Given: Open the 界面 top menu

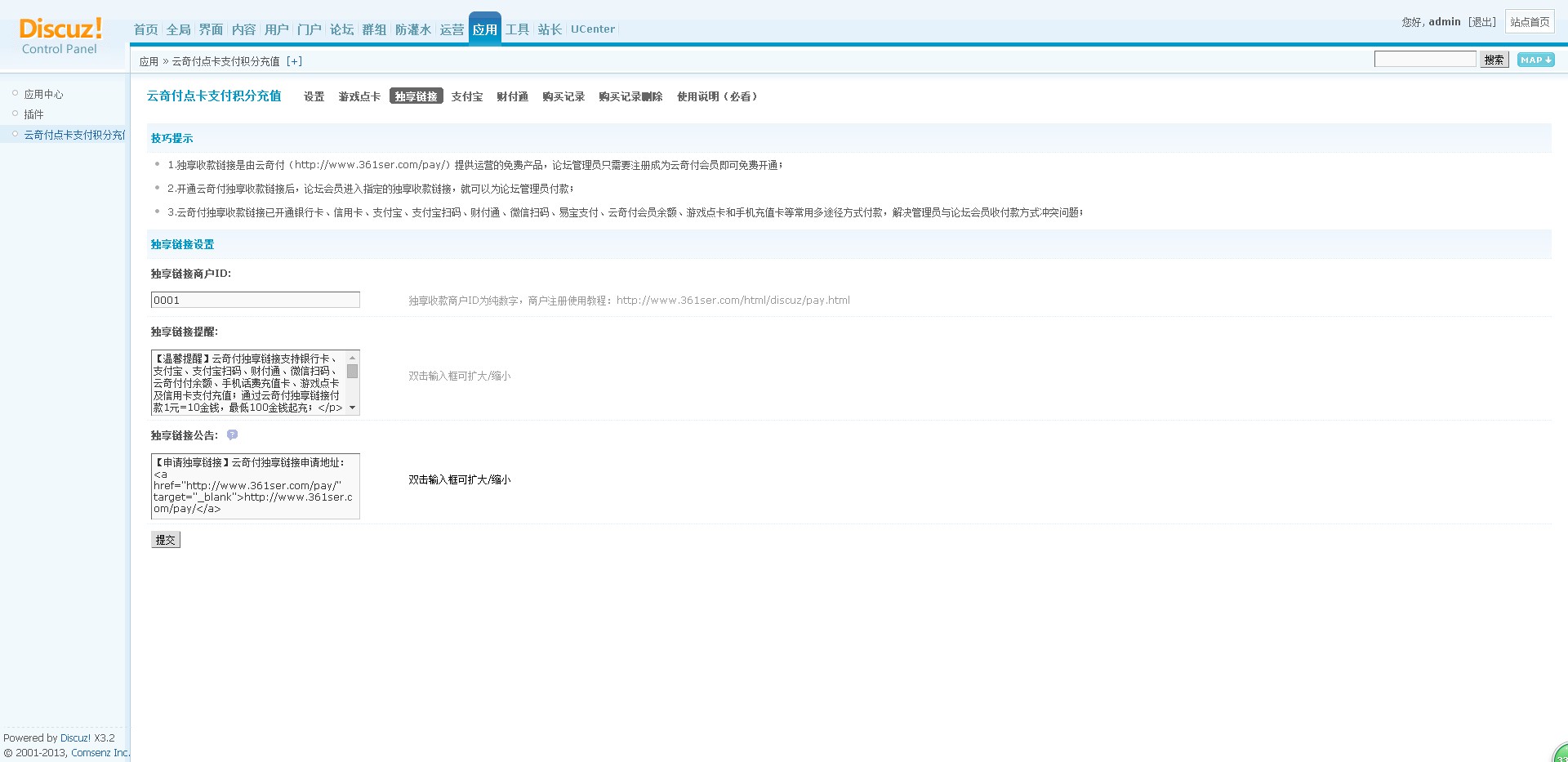Looking at the screenshot, I should [211, 29].
